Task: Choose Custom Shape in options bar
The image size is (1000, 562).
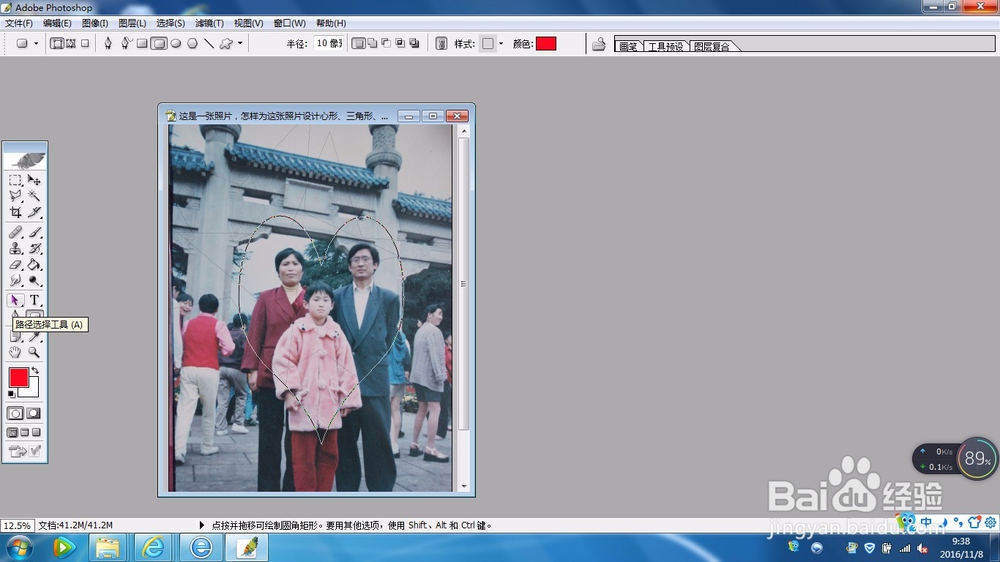Action: (226, 43)
